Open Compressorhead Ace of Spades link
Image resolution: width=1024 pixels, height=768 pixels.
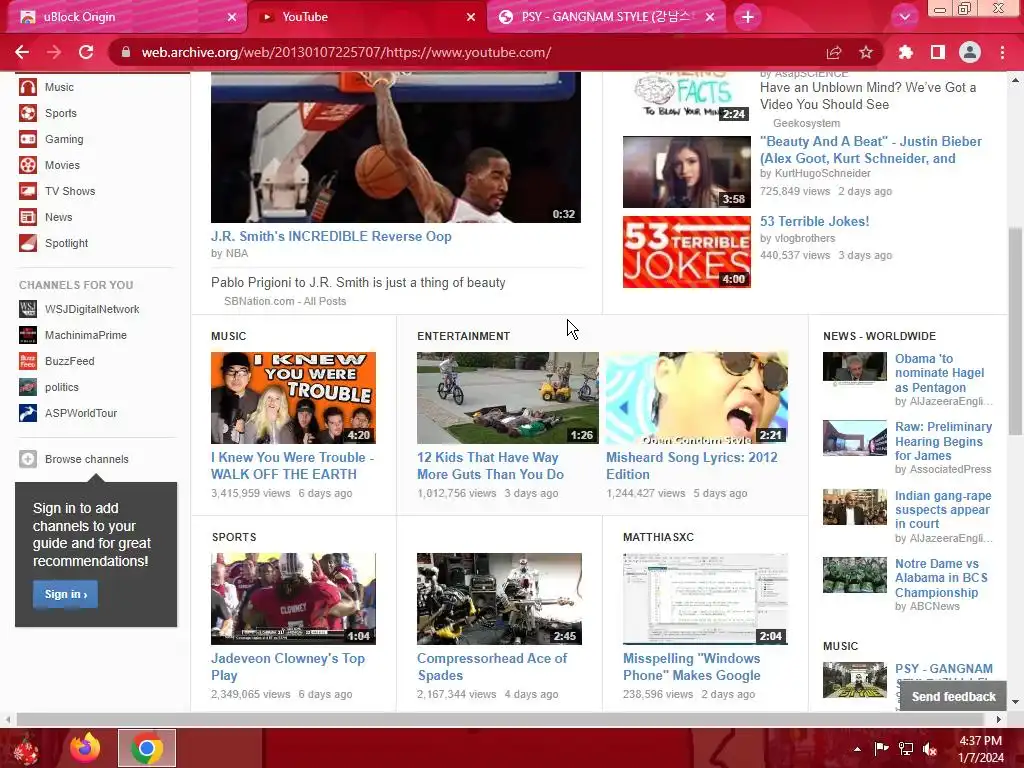pyautogui.click(x=492, y=667)
